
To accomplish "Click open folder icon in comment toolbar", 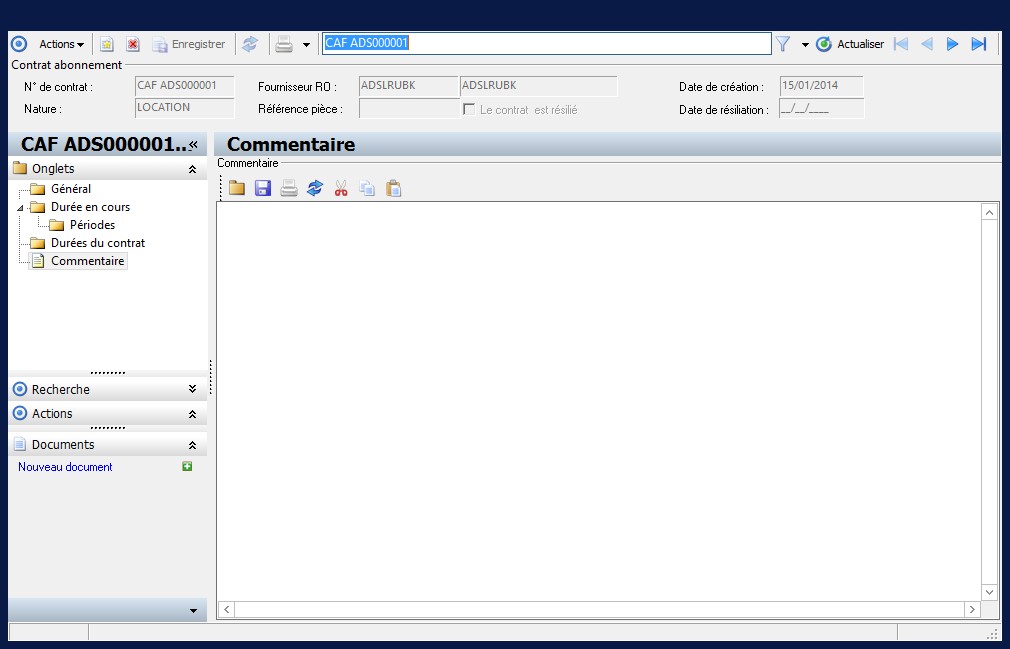I will point(237,188).
